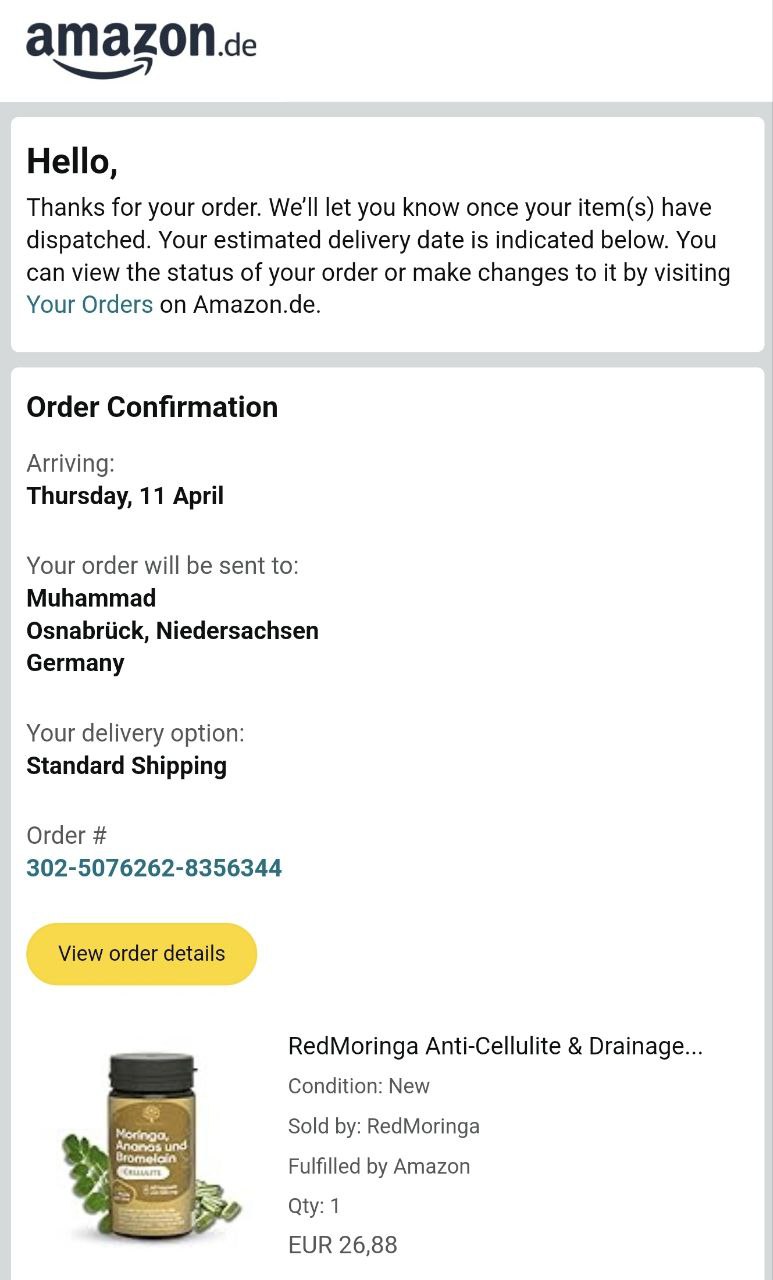
Task: Open the Your Orders link
Action: click(89, 305)
